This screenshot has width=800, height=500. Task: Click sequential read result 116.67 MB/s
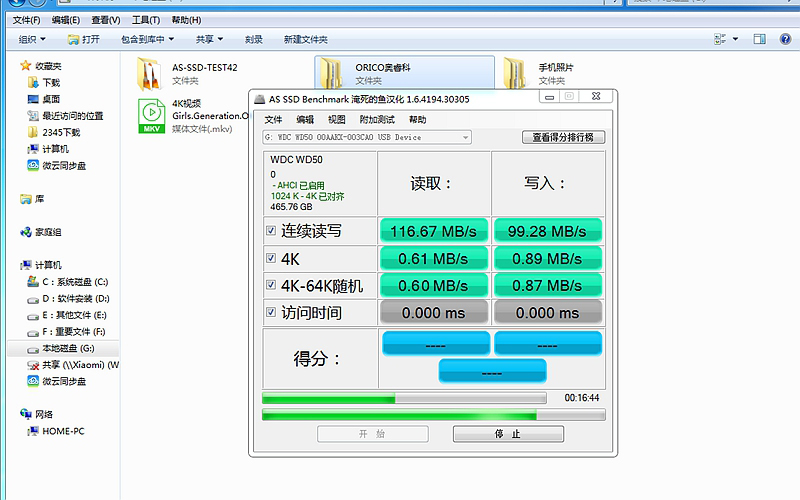[434, 231]
